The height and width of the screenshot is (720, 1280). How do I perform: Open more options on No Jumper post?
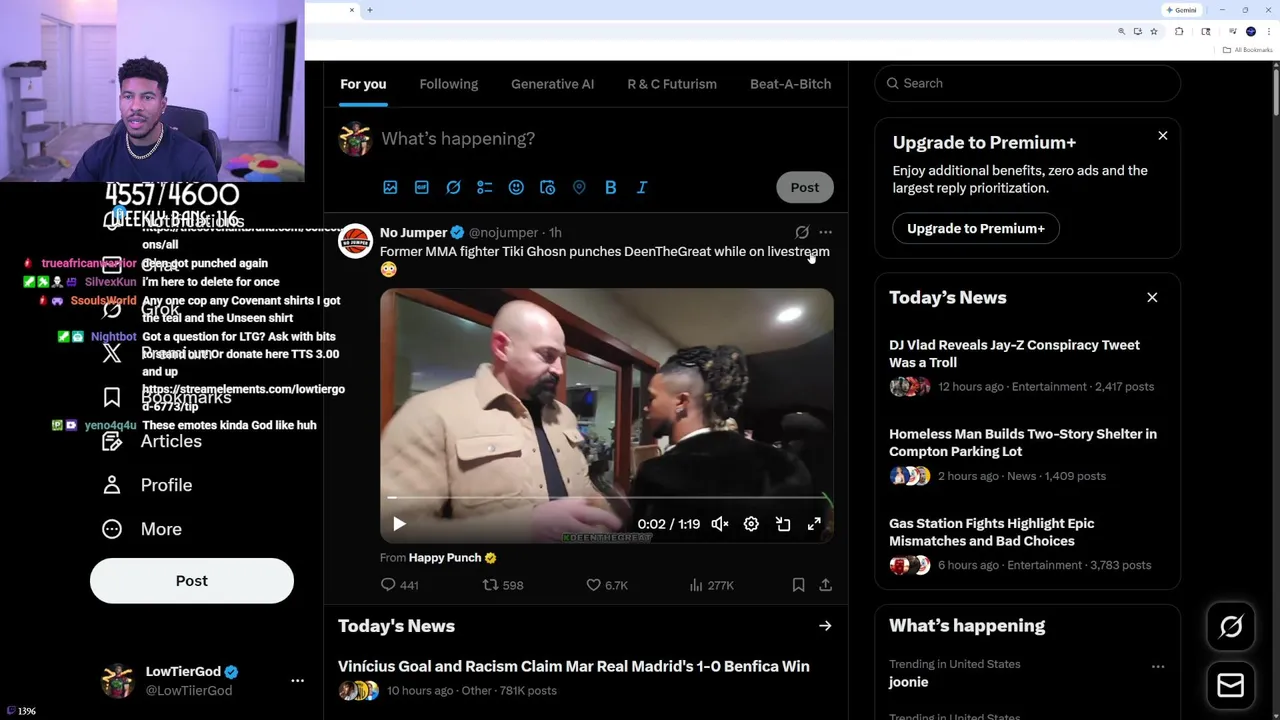tap(825, 232)
